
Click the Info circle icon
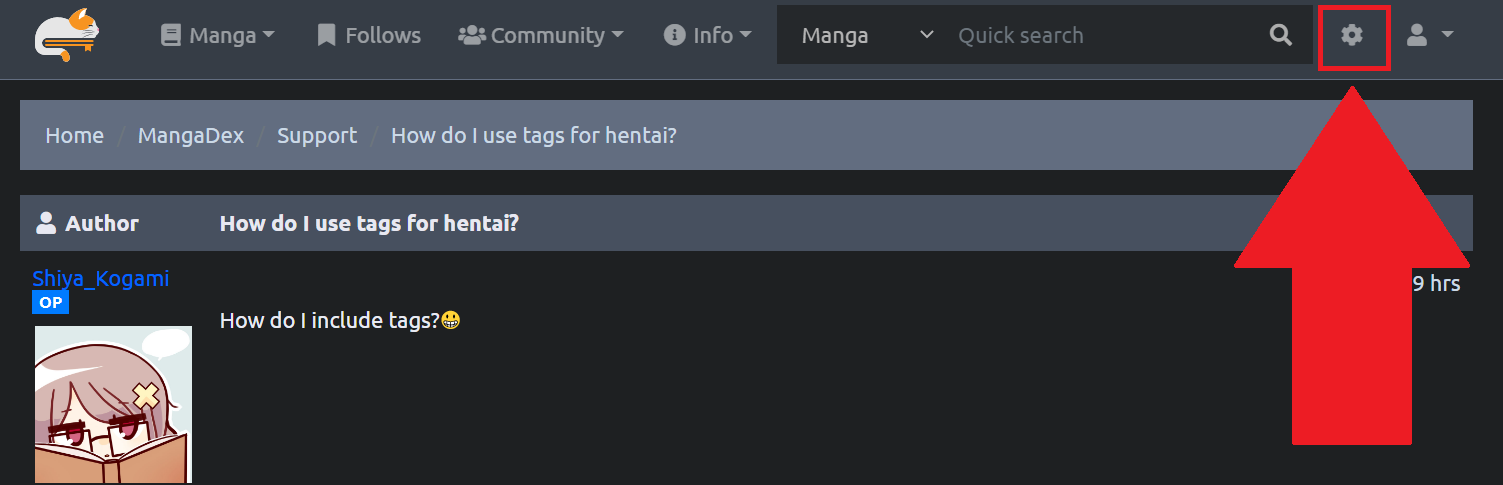(x=674, y=36)
